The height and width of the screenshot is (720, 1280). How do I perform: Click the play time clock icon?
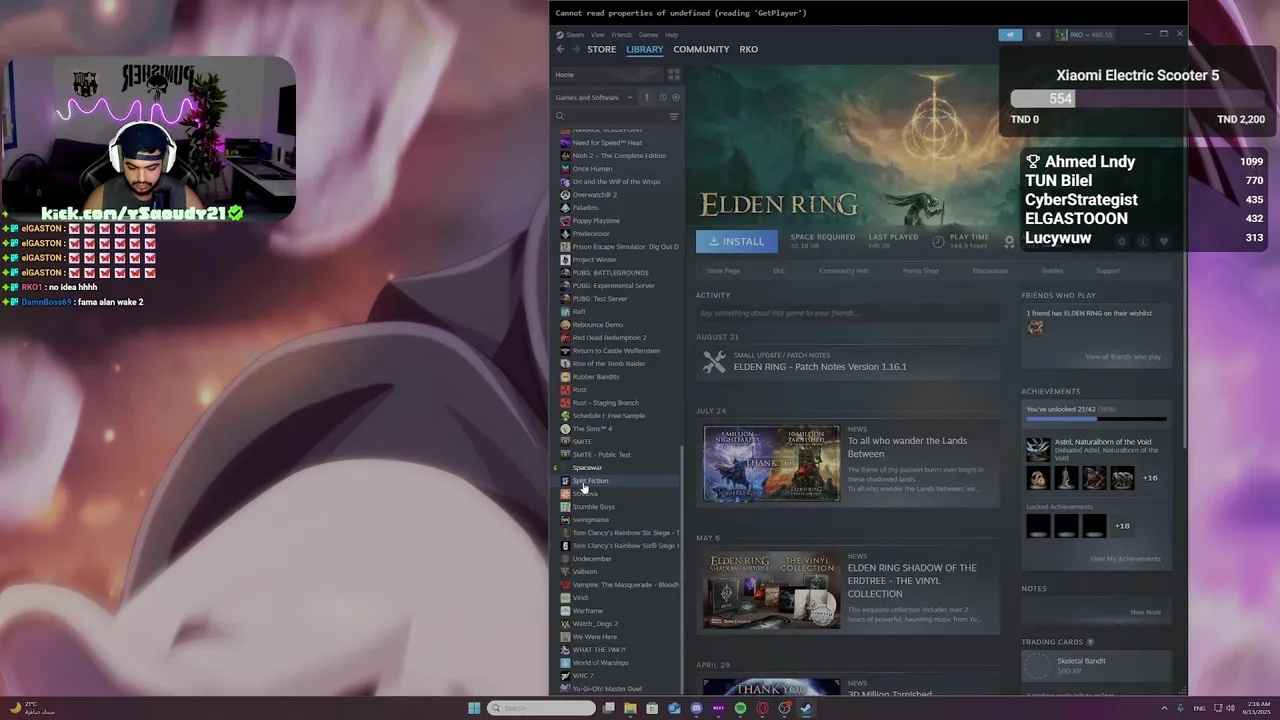point(938,241)
